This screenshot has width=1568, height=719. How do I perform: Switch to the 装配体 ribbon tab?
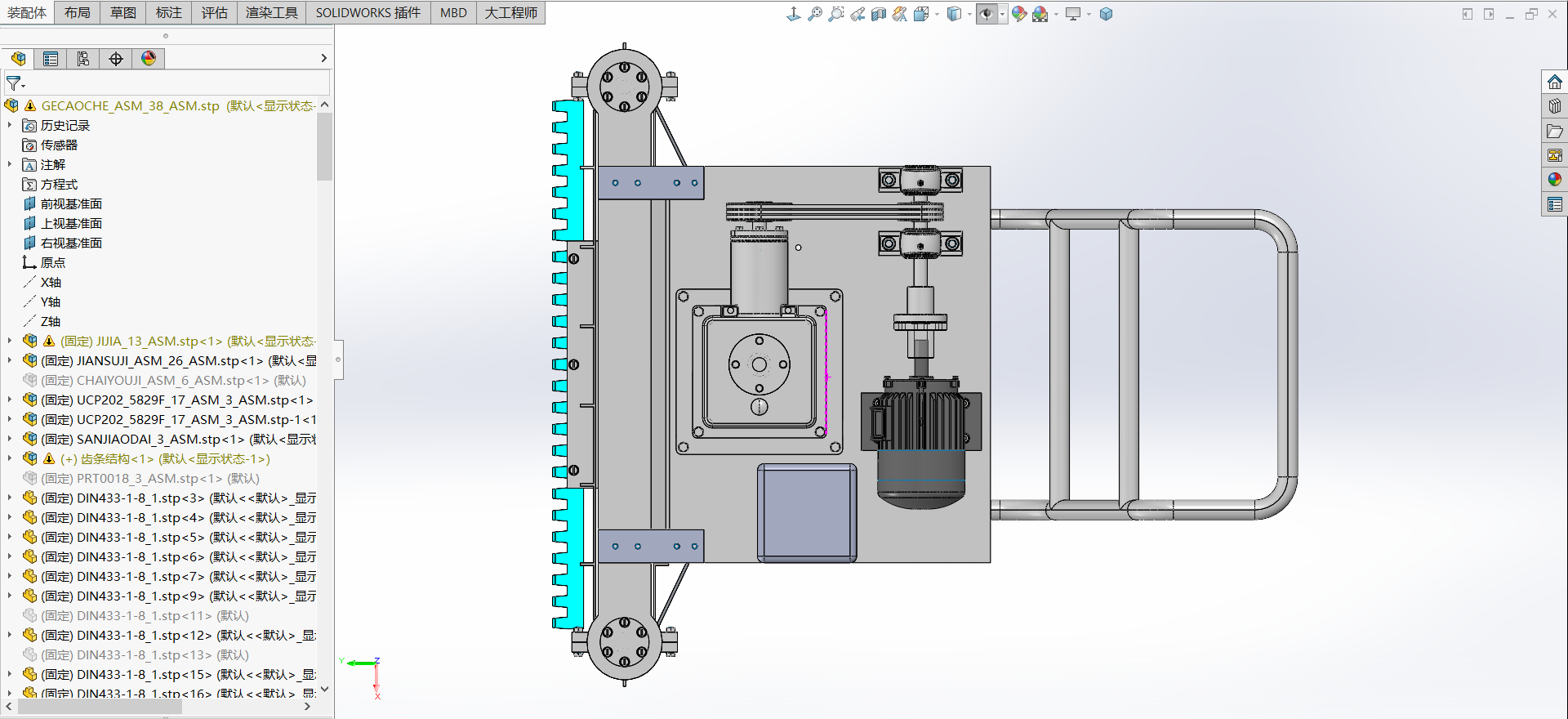tap(27, 12)
